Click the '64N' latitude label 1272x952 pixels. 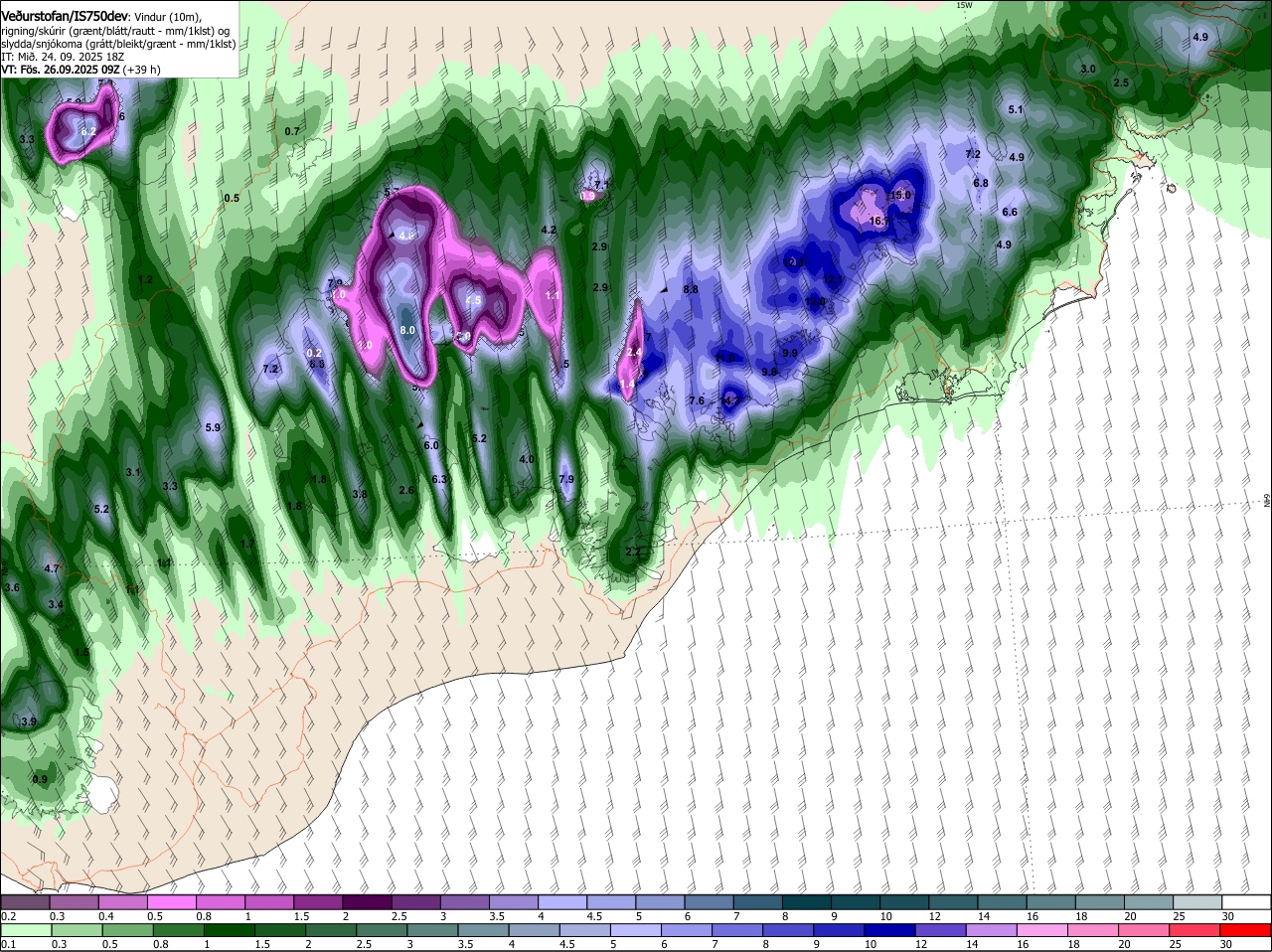tap(1267, 503)
